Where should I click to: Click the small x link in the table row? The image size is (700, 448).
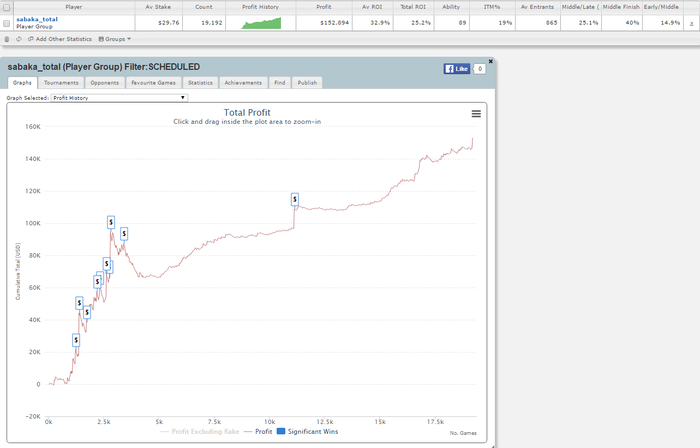[x=692, y=23]
